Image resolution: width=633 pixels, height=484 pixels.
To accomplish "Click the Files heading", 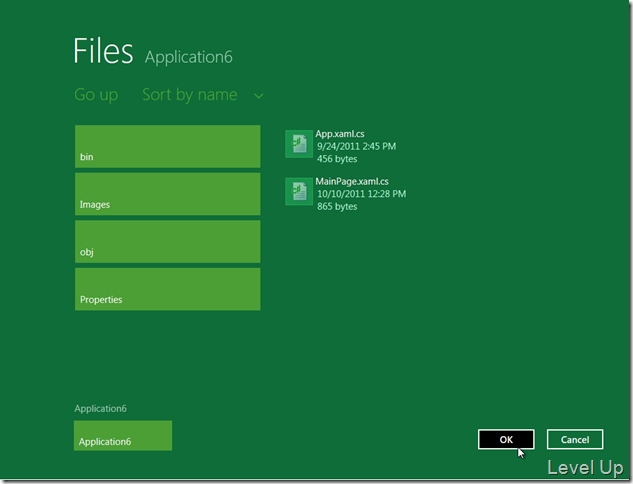I will coord(103,51).
